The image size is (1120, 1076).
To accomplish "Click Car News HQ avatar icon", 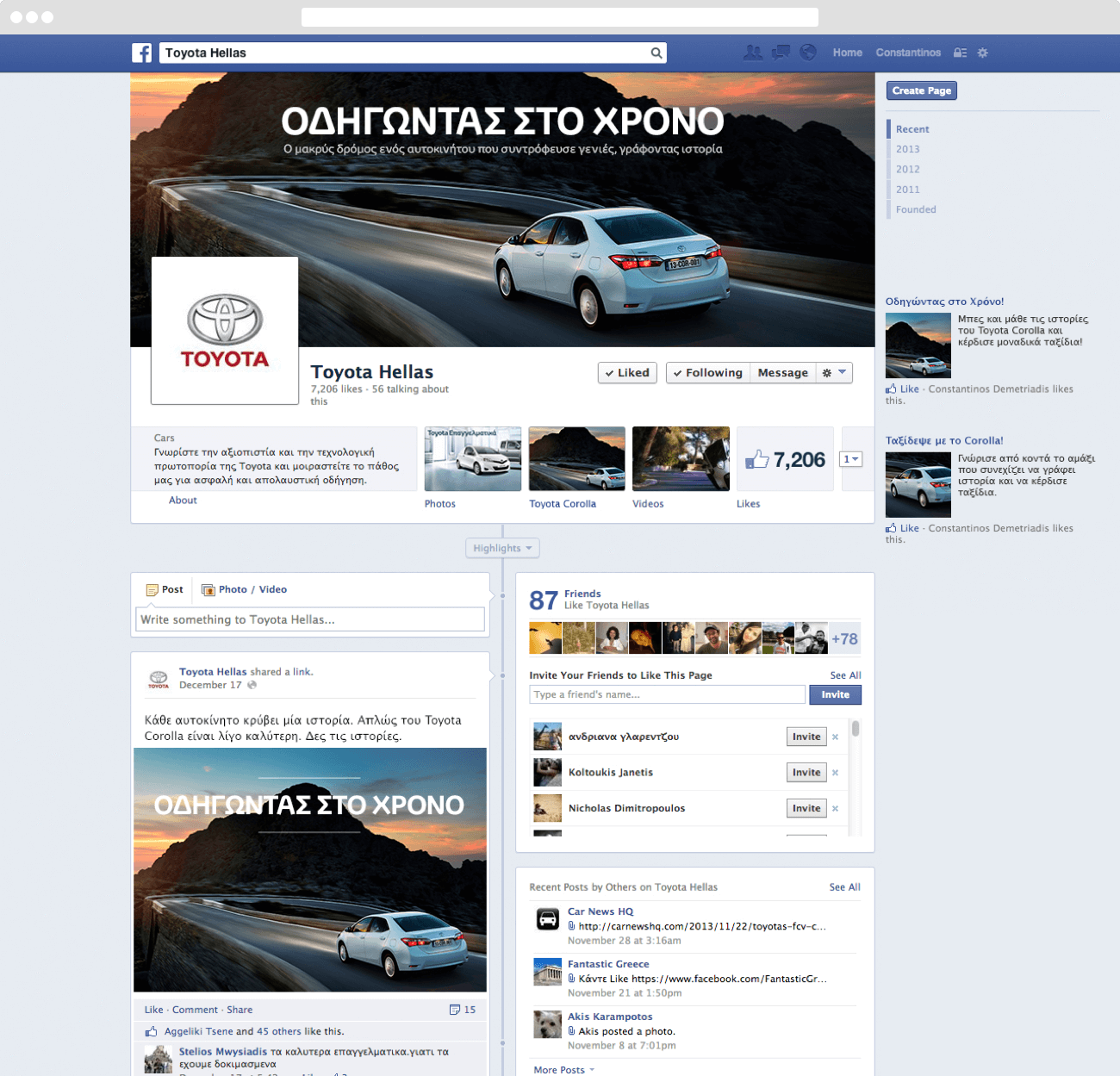I will tap(547, 919).
